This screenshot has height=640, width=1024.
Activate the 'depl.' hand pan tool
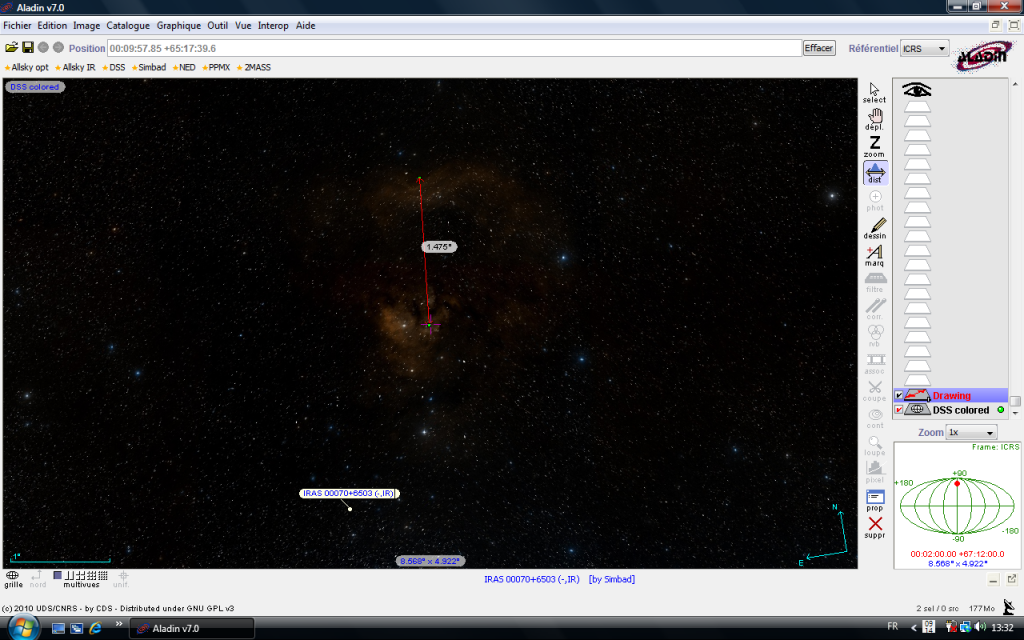[874, 120]
